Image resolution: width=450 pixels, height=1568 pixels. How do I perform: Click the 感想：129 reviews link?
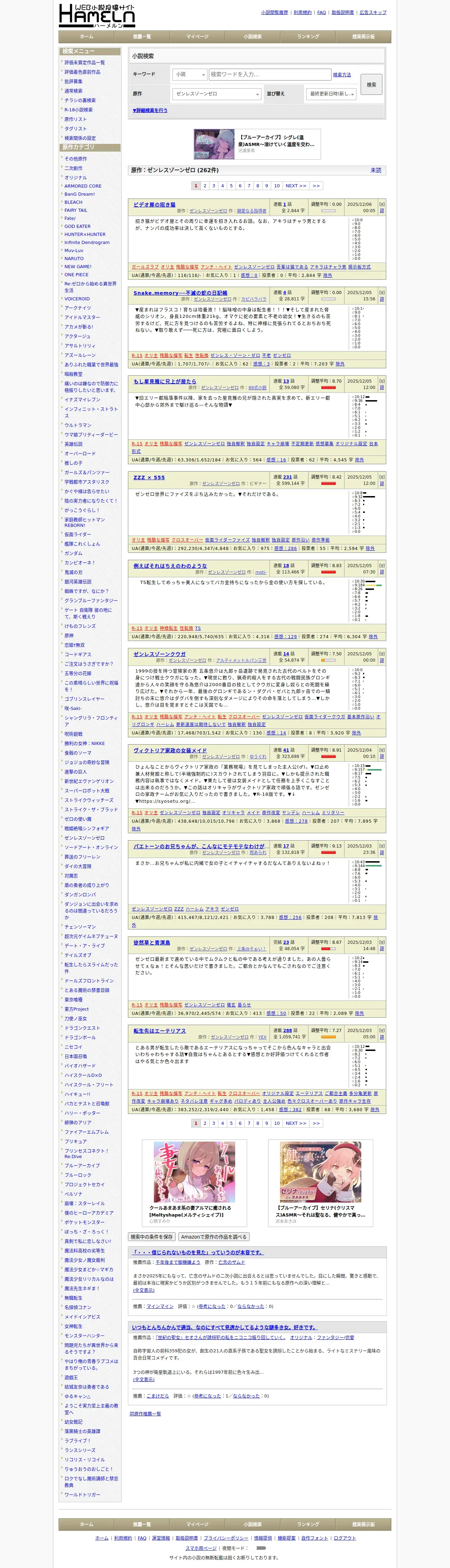[x=285, y=637]
